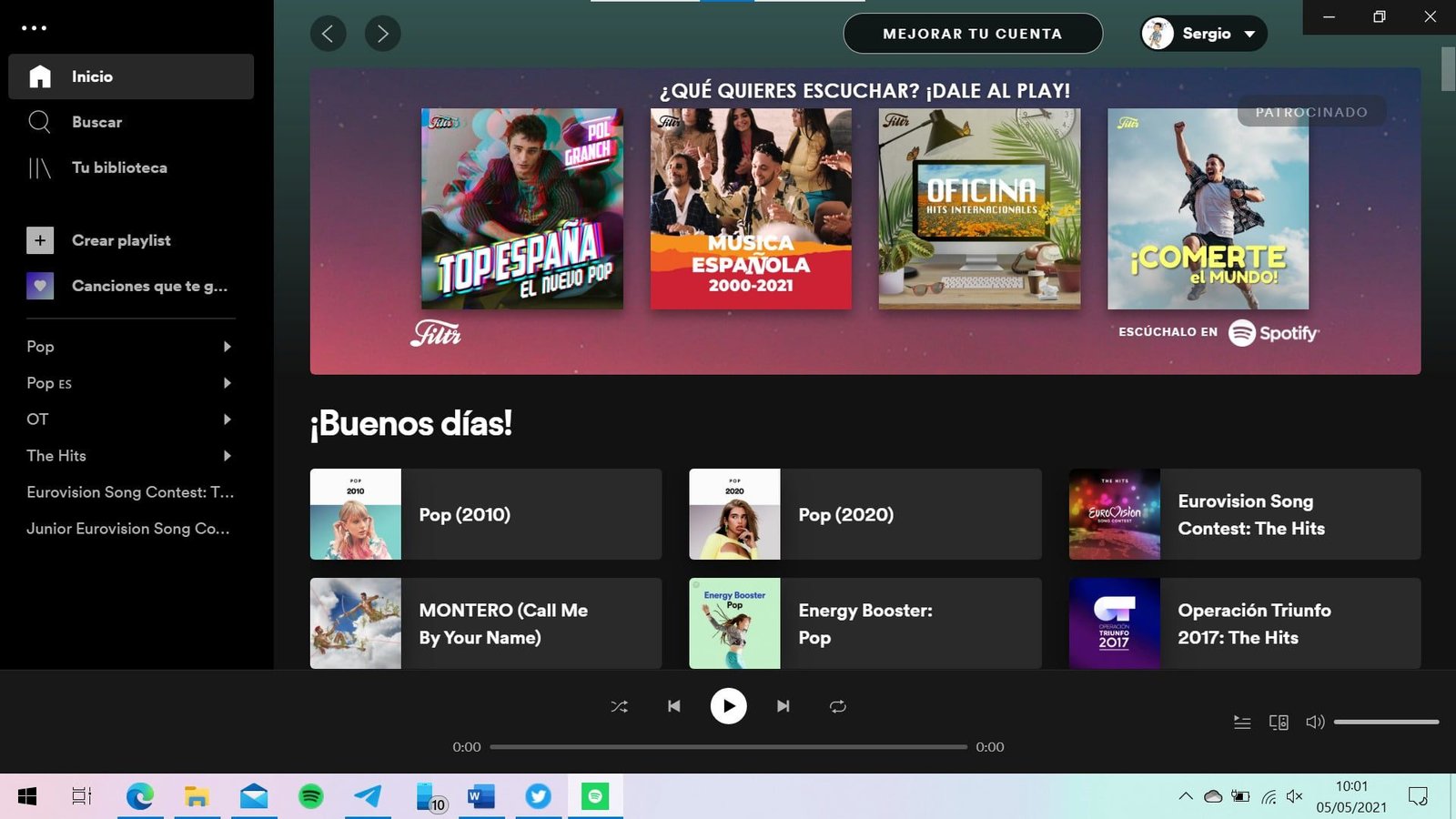The height and width of the screenshot is (819, 1456).
Task: Open Mail app from taskbar
Action: point(254,797)
